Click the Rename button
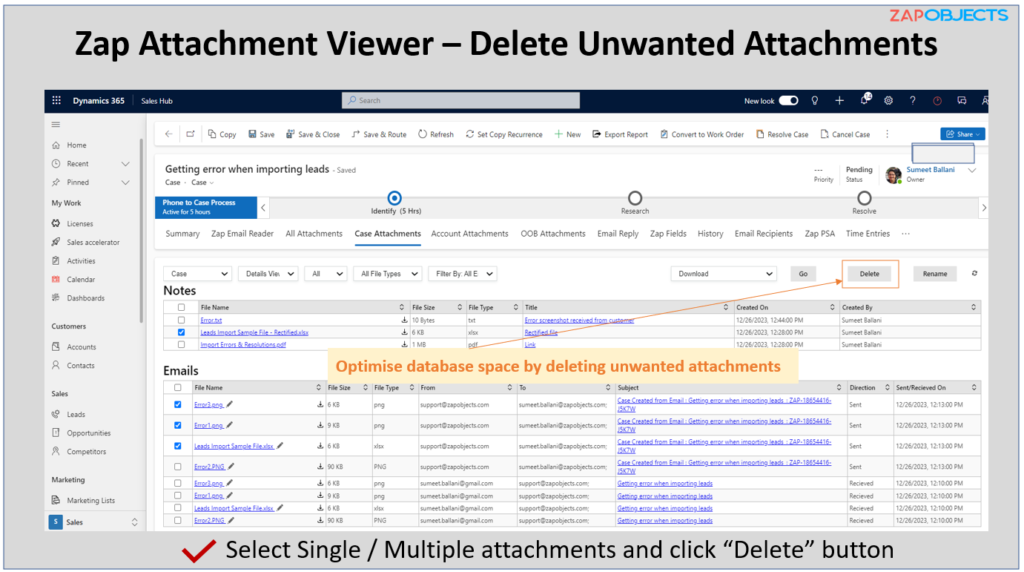 click(x=935, y=274)
